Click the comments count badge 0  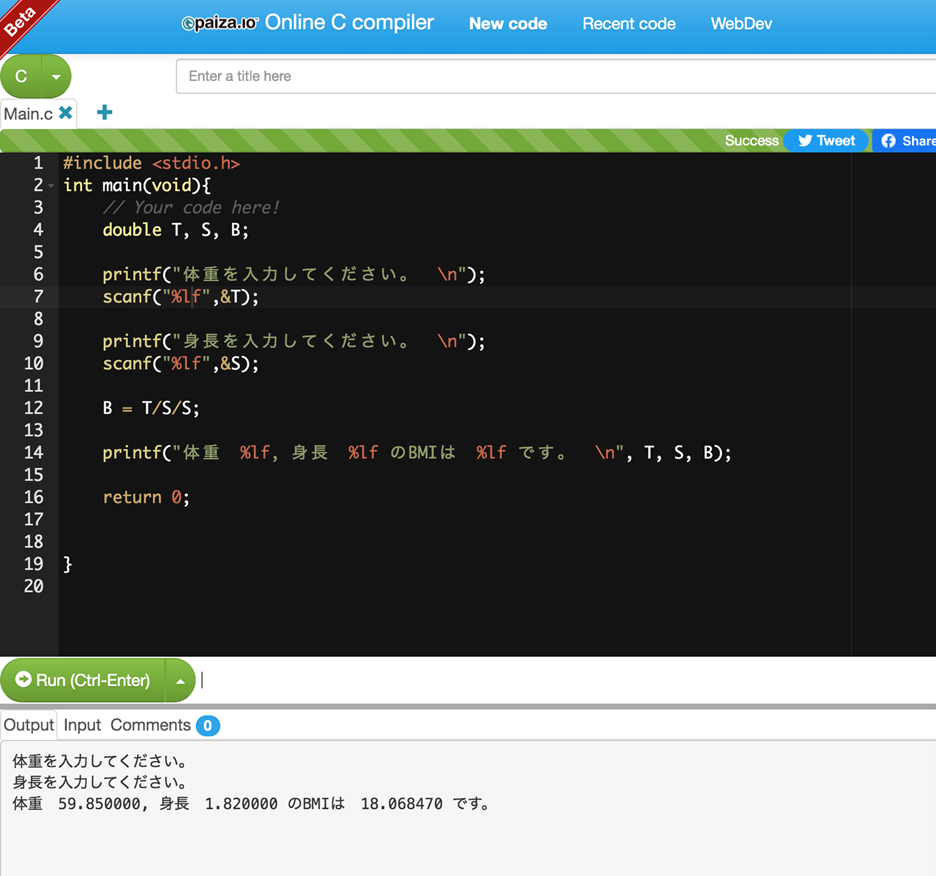(x=208, y=726)
